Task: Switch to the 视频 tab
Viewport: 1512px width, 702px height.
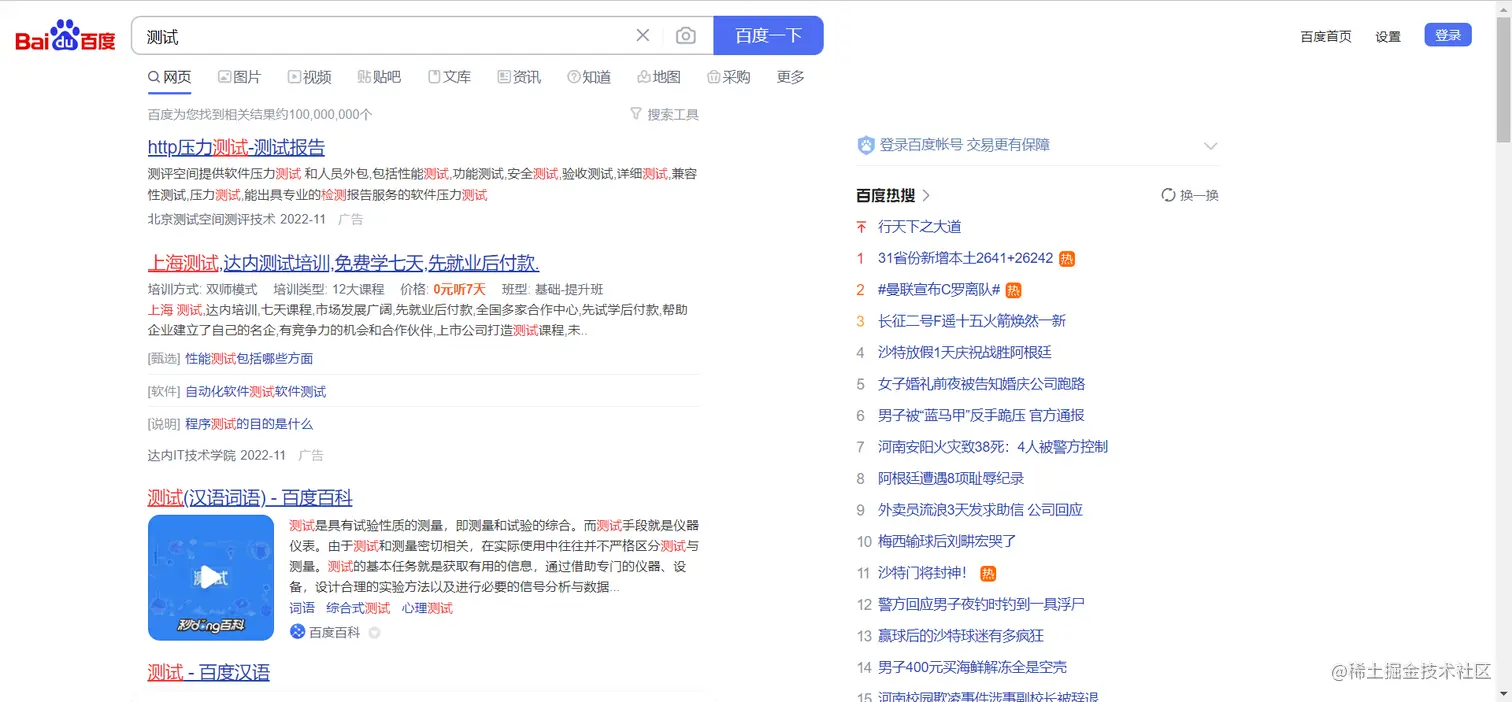Action: [x=309, y=77]
